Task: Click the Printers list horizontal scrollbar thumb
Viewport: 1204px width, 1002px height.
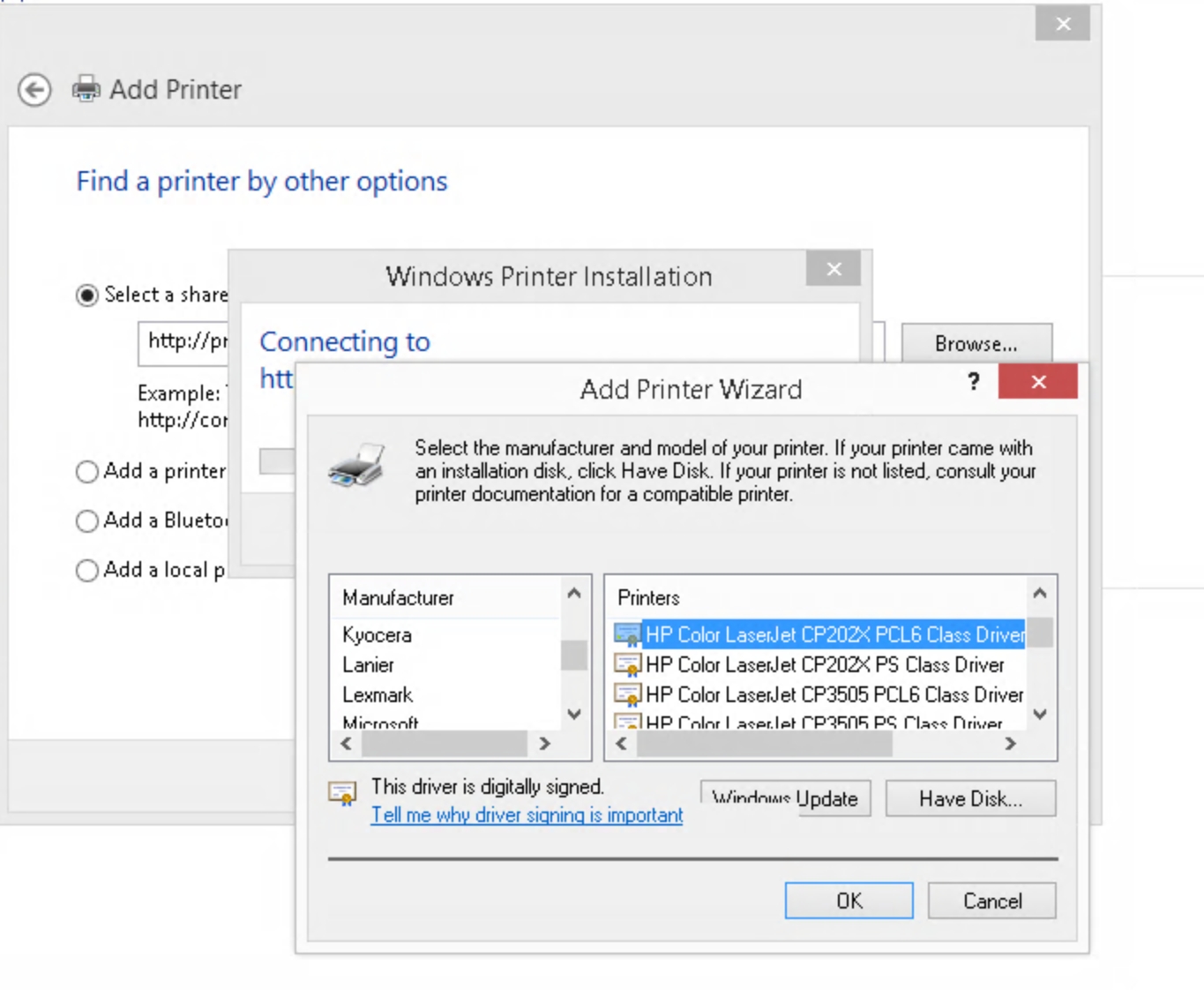Action: pyautogui.click(x=764, y=744)
